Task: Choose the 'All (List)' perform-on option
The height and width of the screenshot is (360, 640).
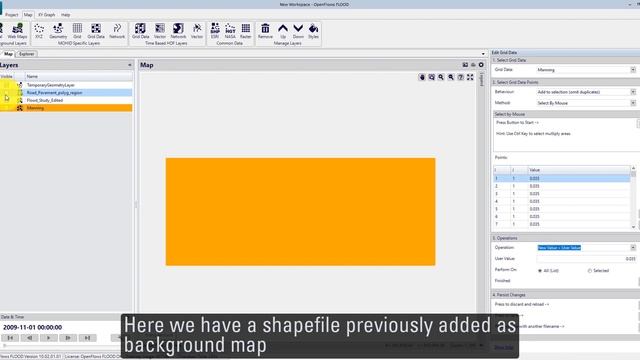Action: click(x=549, y=271)
